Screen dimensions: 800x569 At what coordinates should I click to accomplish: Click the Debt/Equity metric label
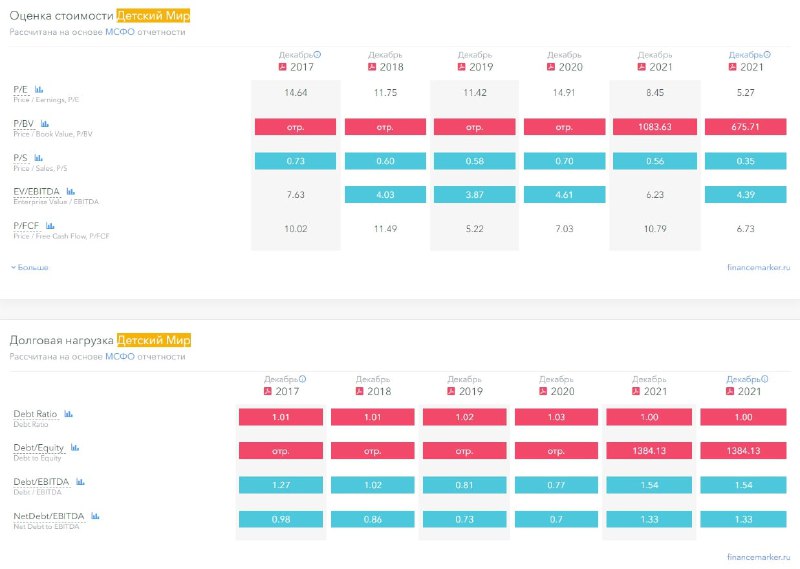[x=39, y=448]
